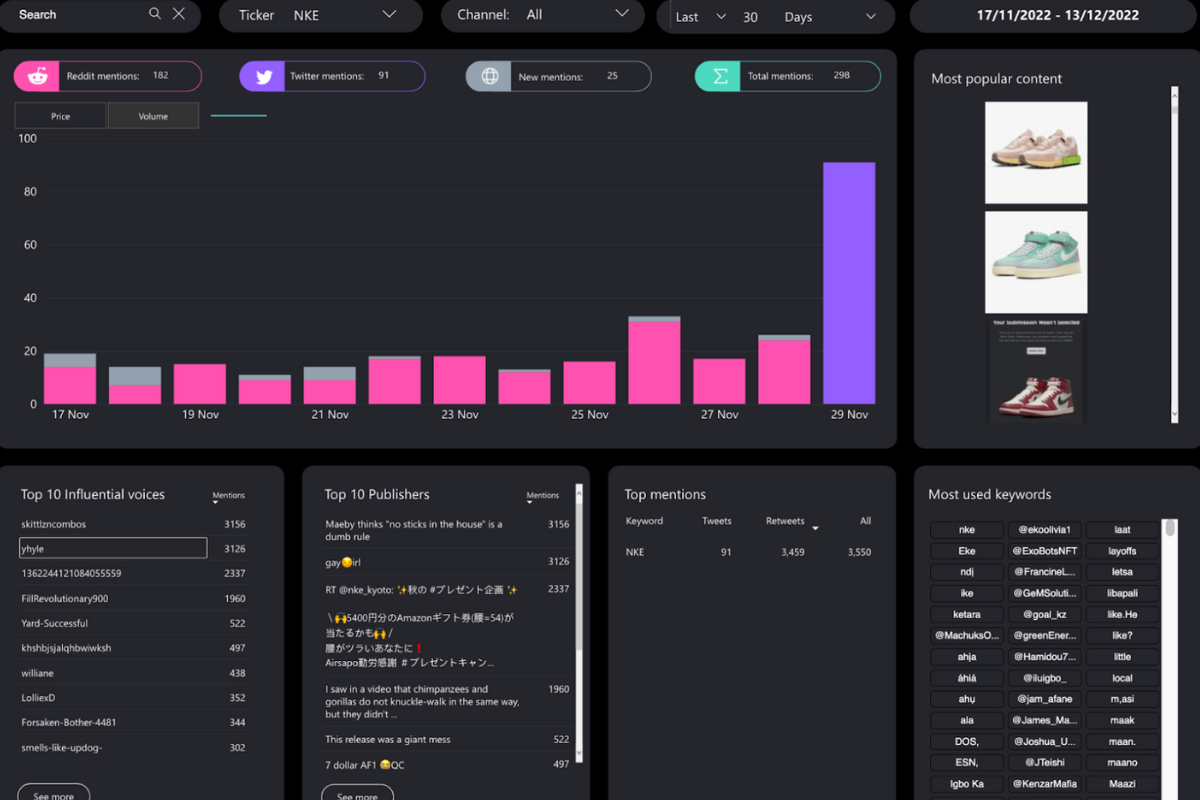The image size is (1200, 800).
Task: Click the Twitter bird icon
Action: coord(262,76)
